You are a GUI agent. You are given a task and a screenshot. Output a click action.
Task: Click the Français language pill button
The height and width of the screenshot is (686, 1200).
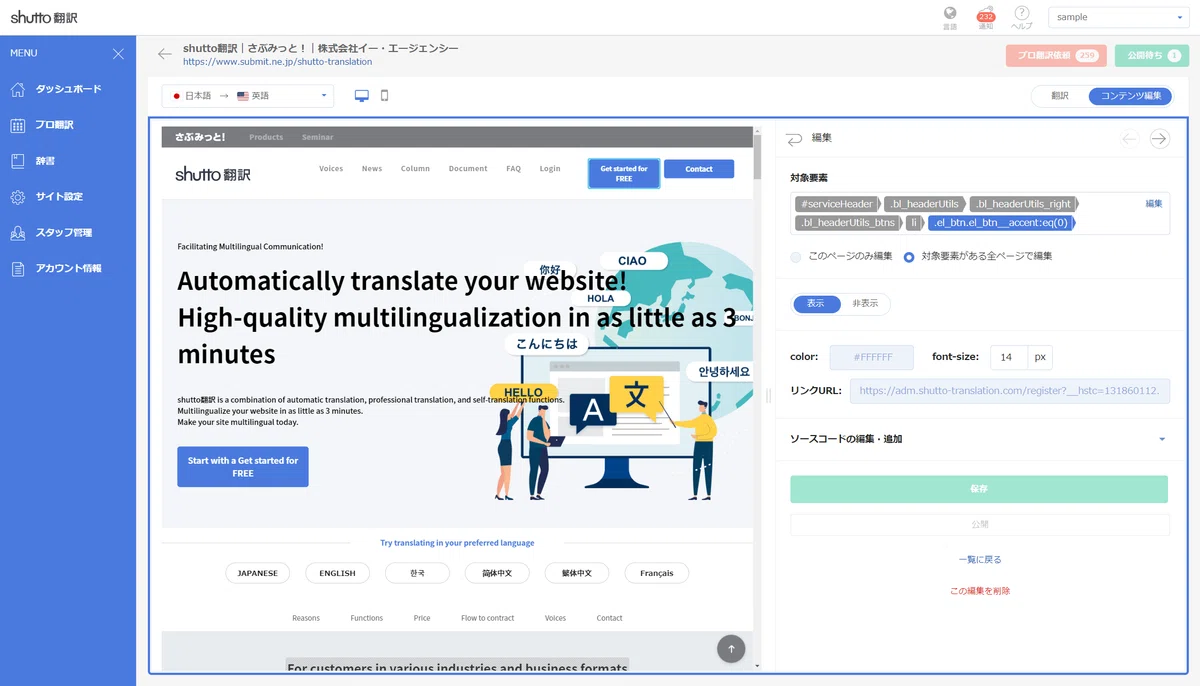pyautogui.click(x=657, y=573)
